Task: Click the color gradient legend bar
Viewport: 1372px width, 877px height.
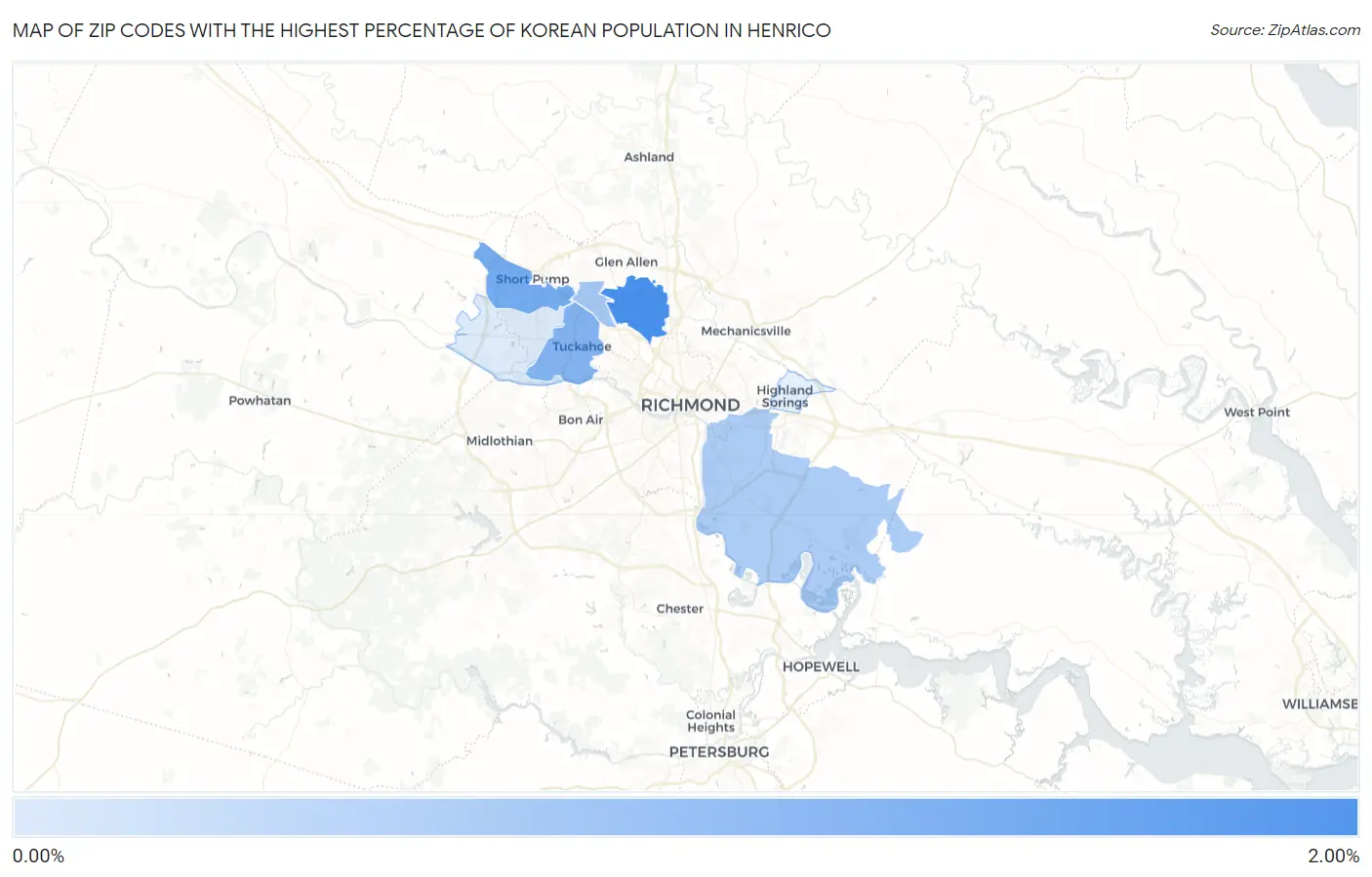Action: (x=685, y=817)
